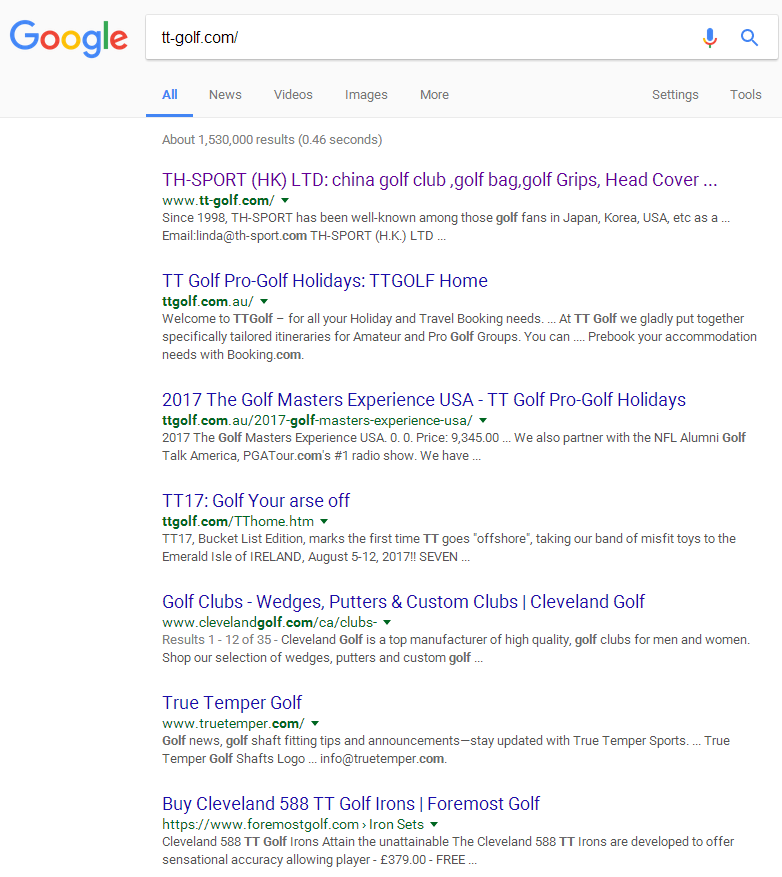Image resolution: width=782 pixels, height=877 pixels.
Task: Switch to the News tab
Action: tap(225, 95)
